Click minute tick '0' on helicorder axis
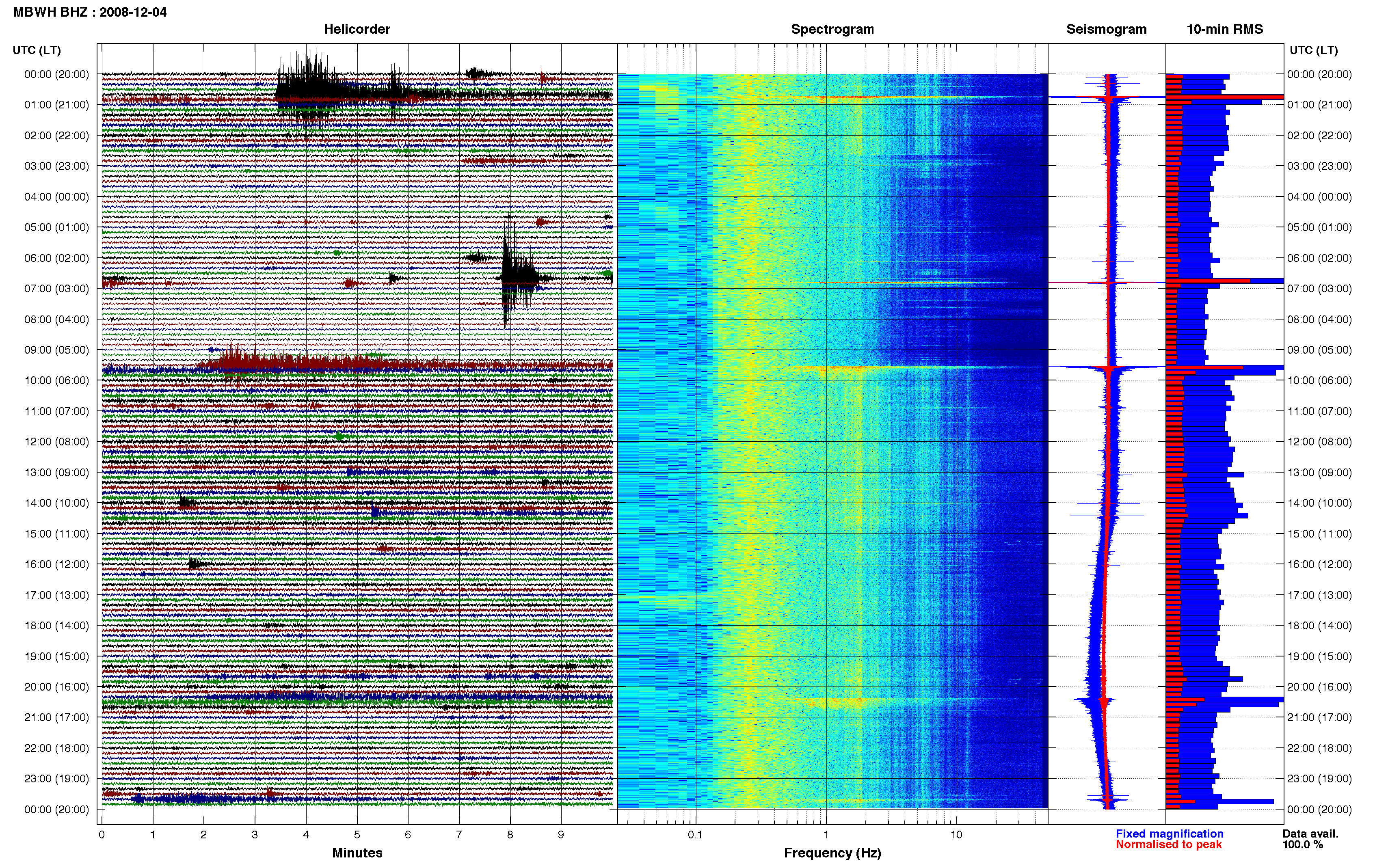The height and width of the screenshot is (868, 1388). click(102, 835)
